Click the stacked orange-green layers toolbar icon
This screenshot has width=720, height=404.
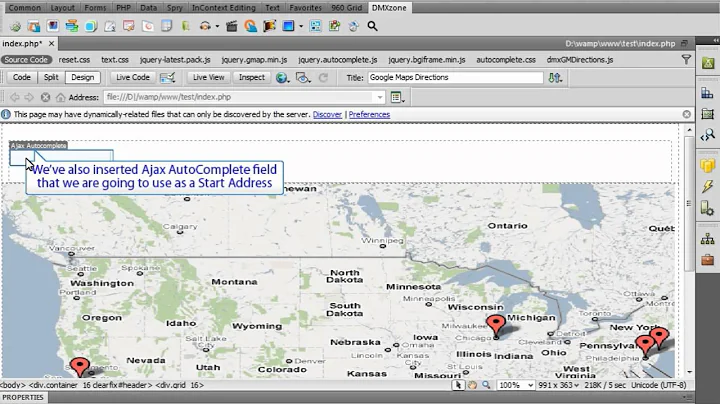tap(72, 26)
